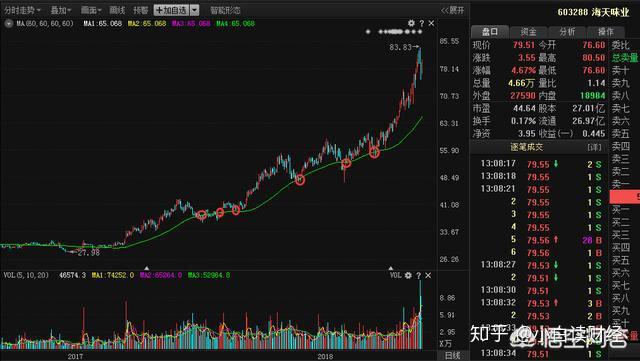This screenshot has height=361, width=640.
Task: Click the VOL panel help icon
Action: pyautogui.click(x=418, y=276)
